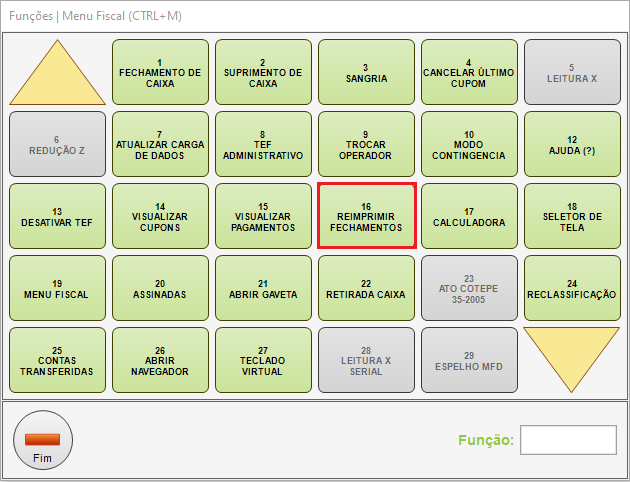Screen dimensions: 630x482
Task: Open 12 Ajuda (?) help
Action: [x=572, y=144]
